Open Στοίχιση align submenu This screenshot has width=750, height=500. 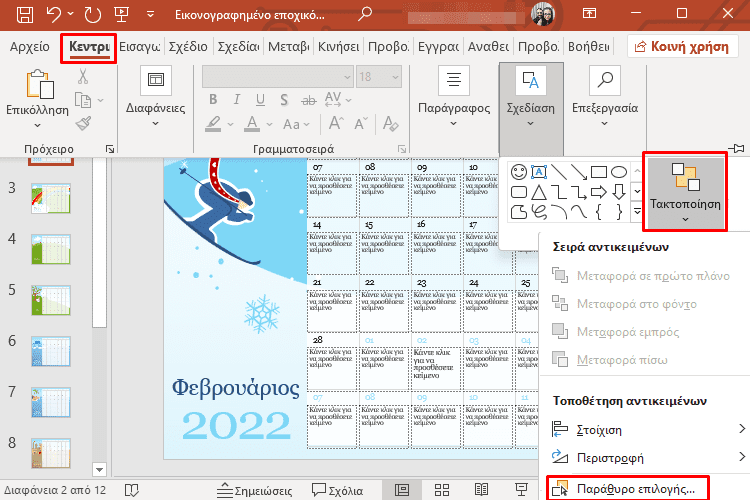pos(649,430)
